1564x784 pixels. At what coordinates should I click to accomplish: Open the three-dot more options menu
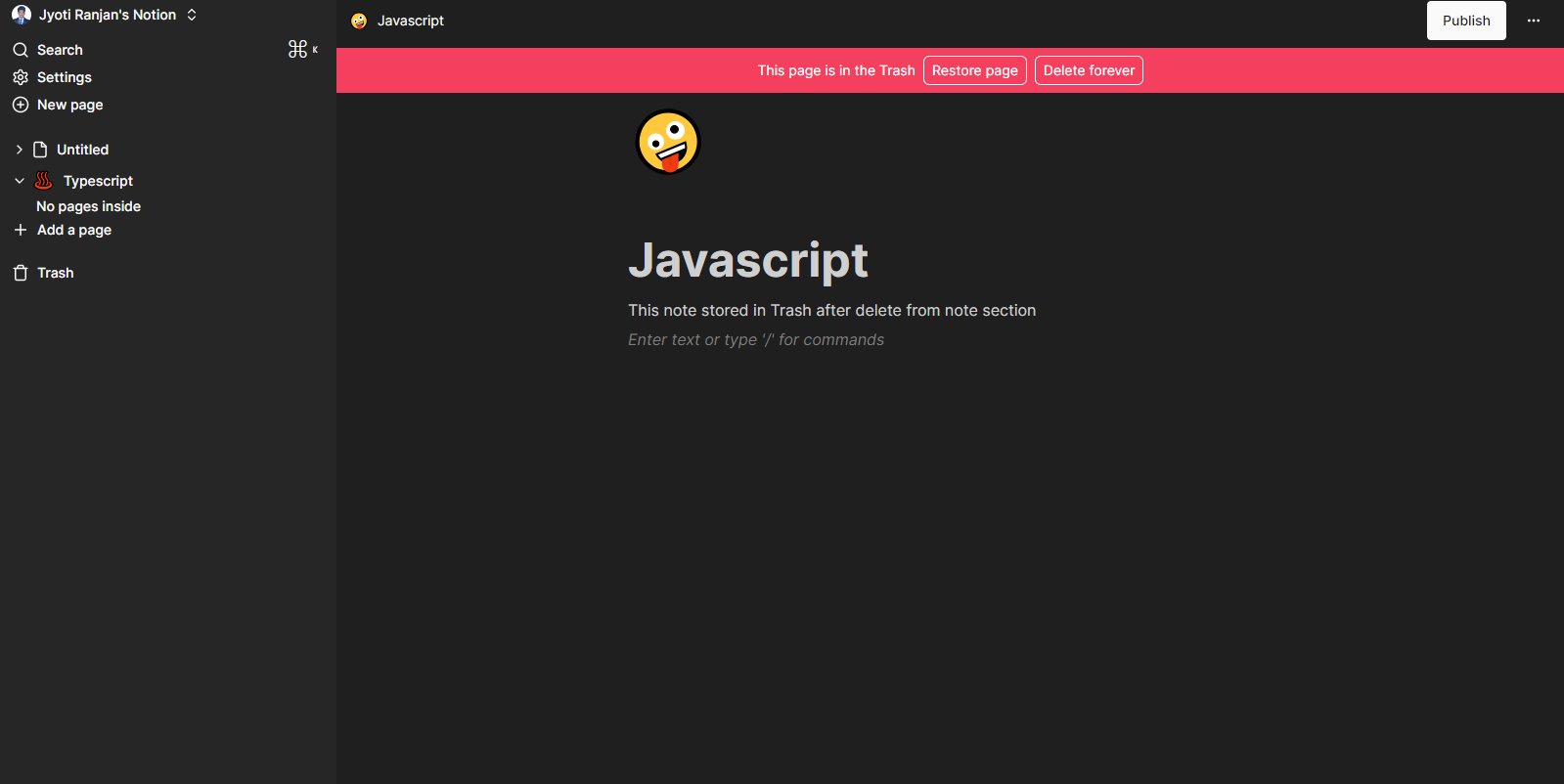coord(1533,21)
